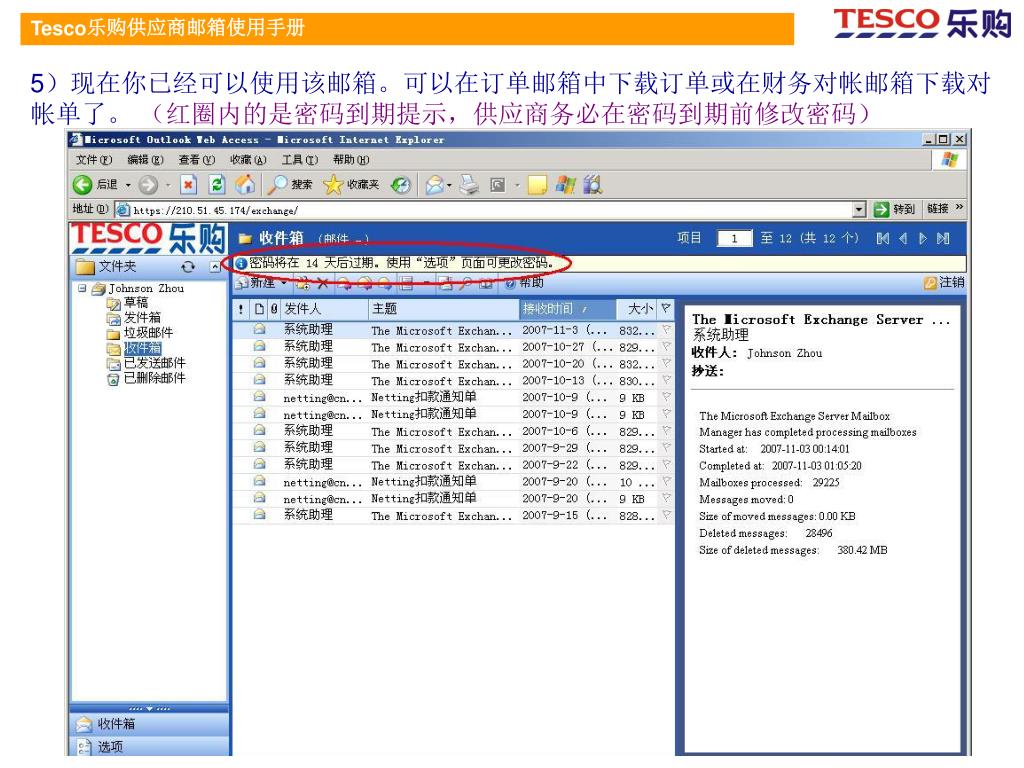The image size is (1024, 768).
Task: Open the 编辑(E) menu
Action: click(145, 159)
